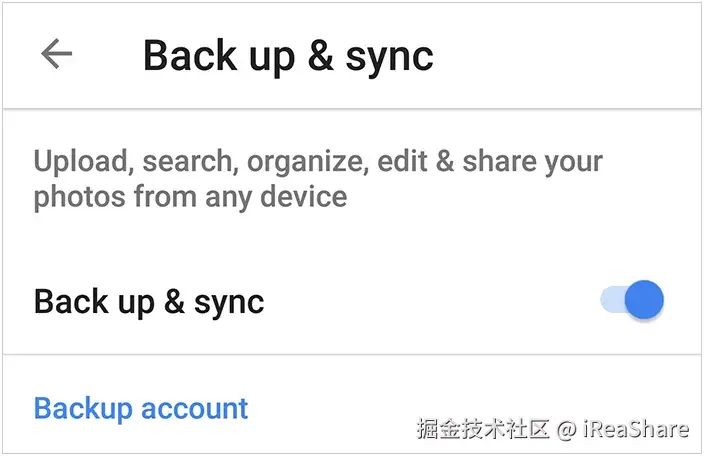The height and width of the screenshot is (456, 704).
Task: Click the Chinese watermark characters
Action: (484, 429)
